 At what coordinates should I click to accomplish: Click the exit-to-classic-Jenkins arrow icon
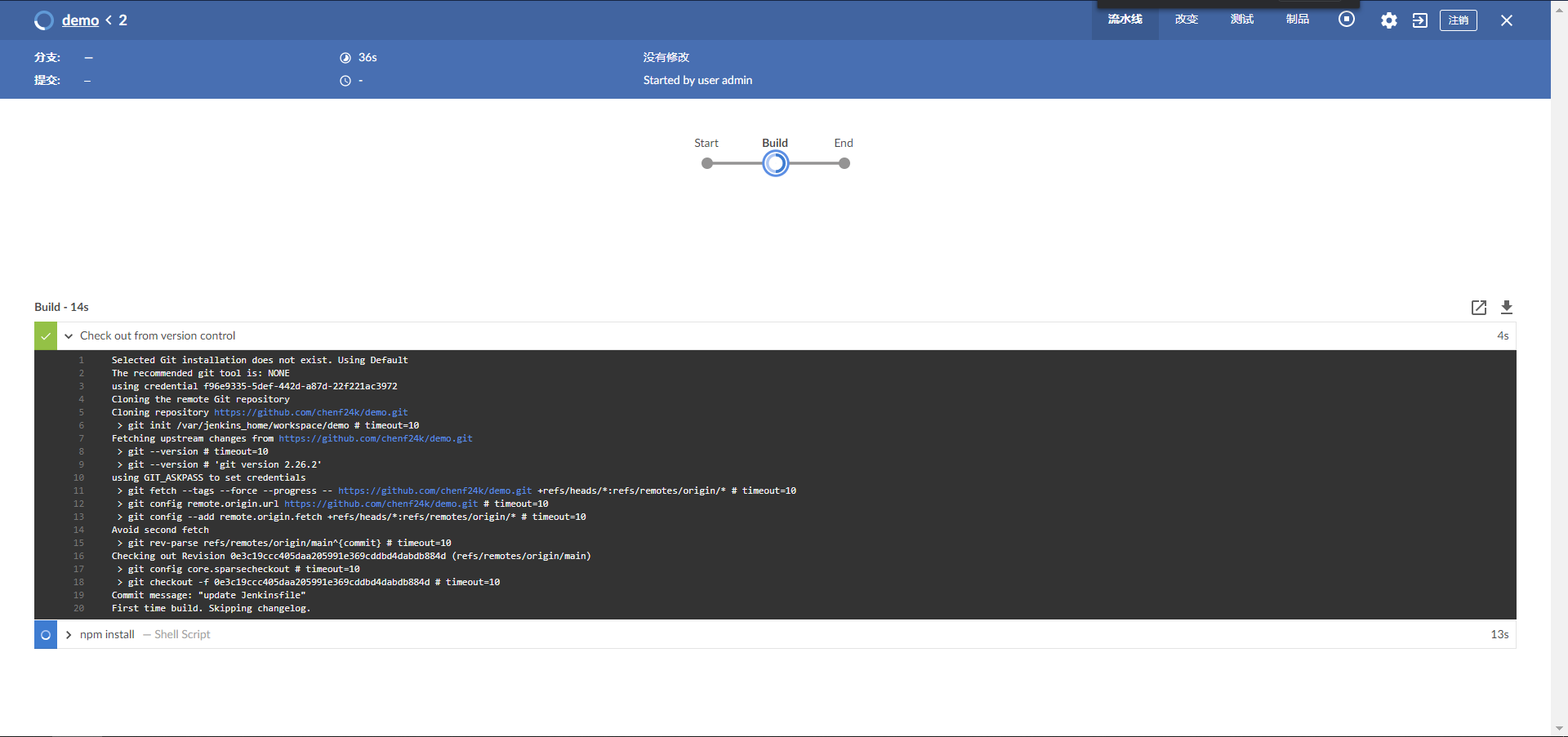(1419, 20)
